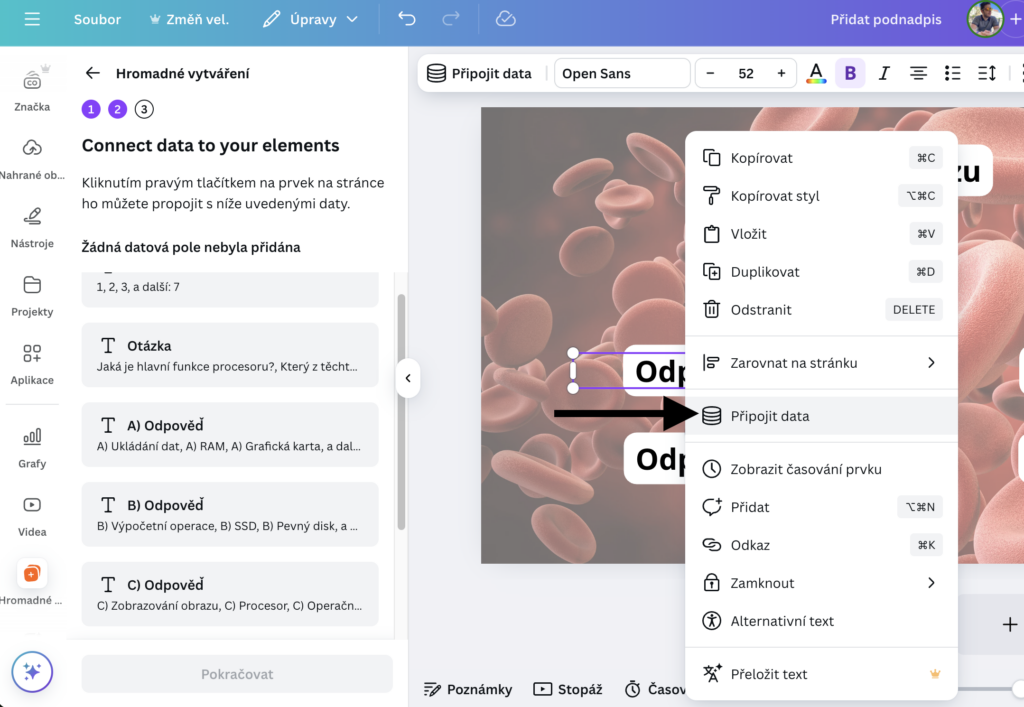Open Poznámky notes panel

pyautogui.click(x=468, y=689)
